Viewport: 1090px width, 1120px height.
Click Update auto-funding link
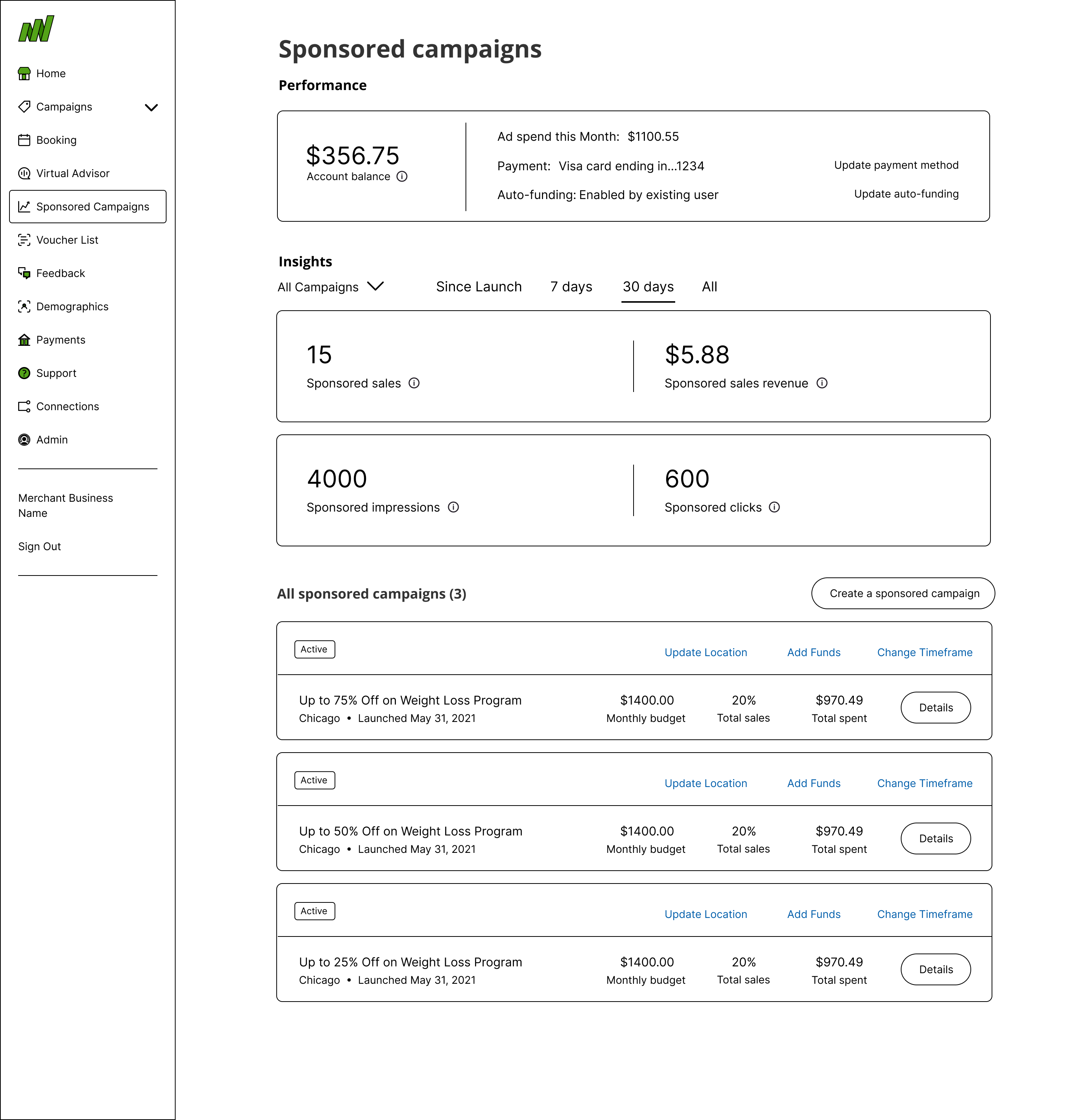(906, 193)
